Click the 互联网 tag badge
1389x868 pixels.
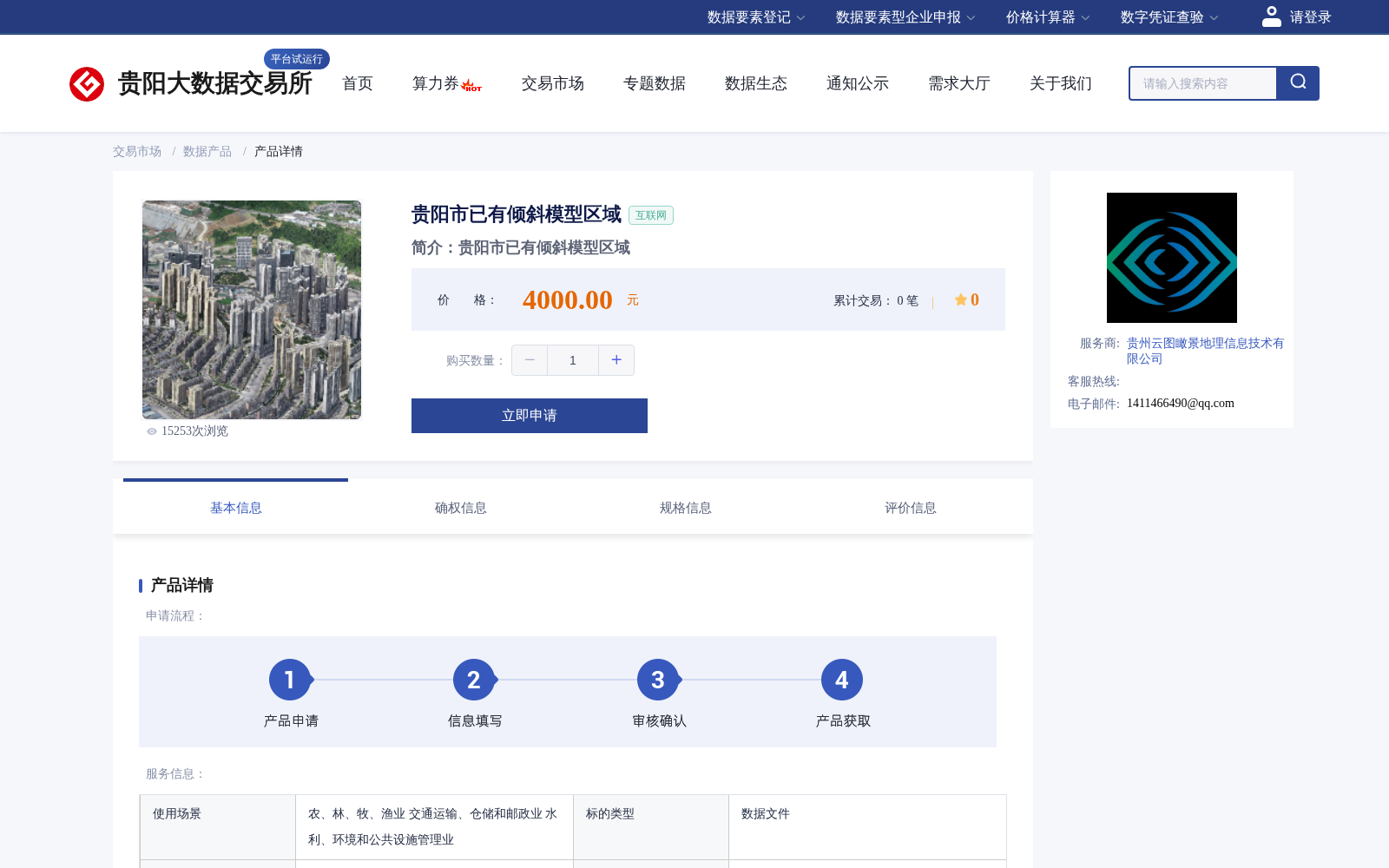click(651, 215)
